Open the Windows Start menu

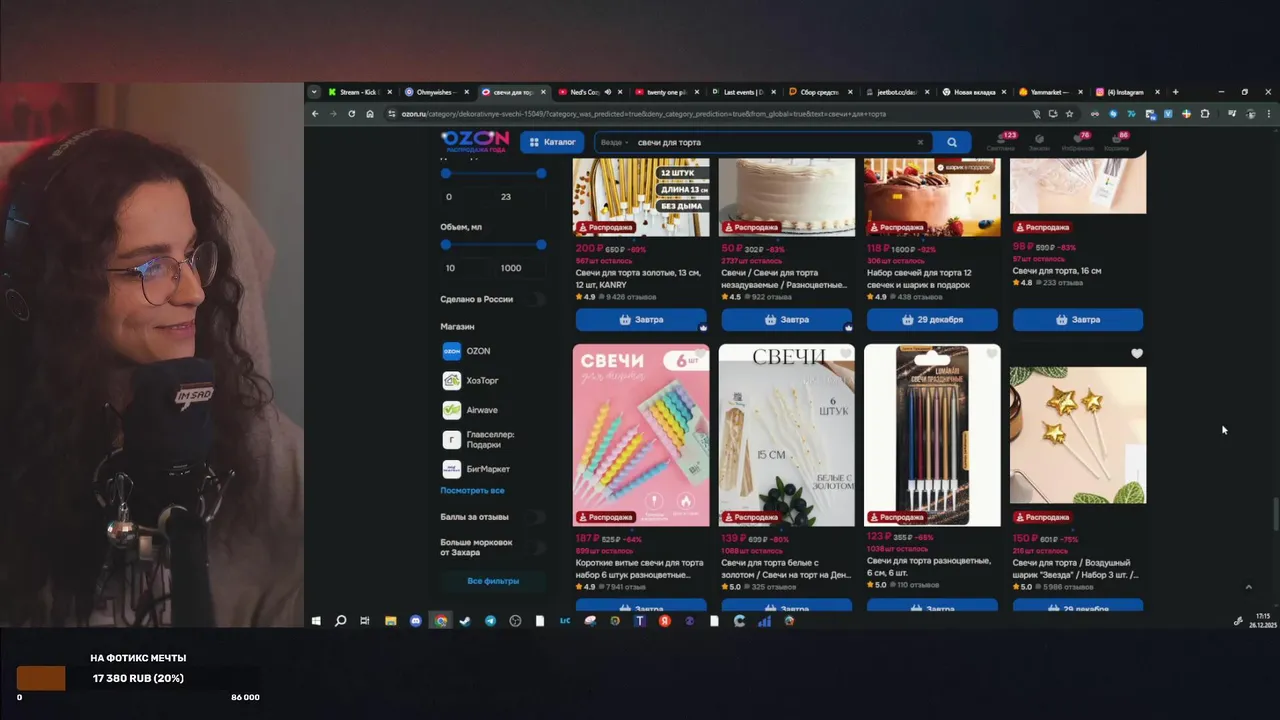(x=316, y=621)
